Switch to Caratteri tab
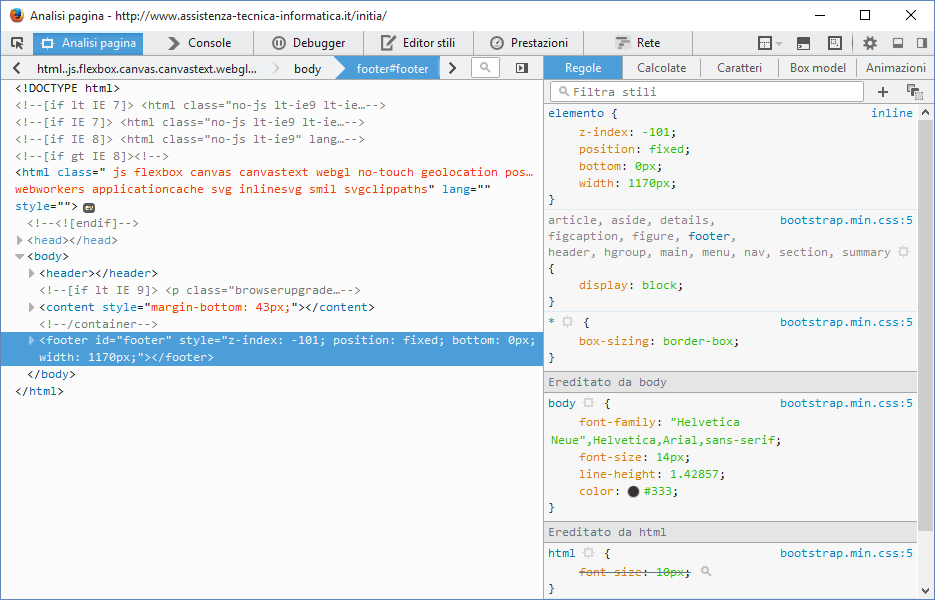Viewport: 935px width, 600px height. point(739,68)
